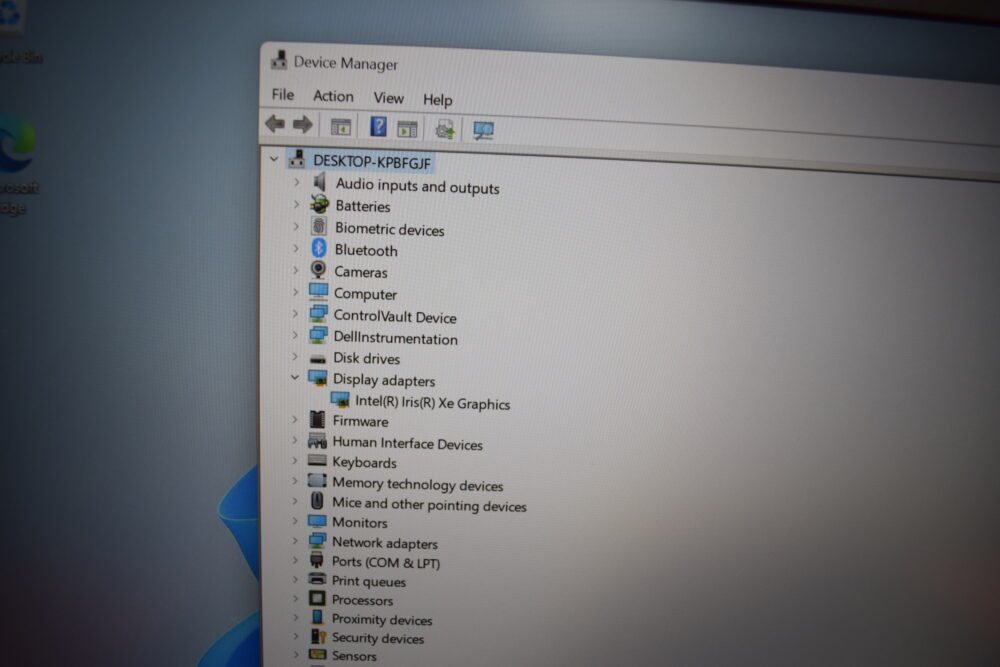Open the View menu

click(388, 98)
